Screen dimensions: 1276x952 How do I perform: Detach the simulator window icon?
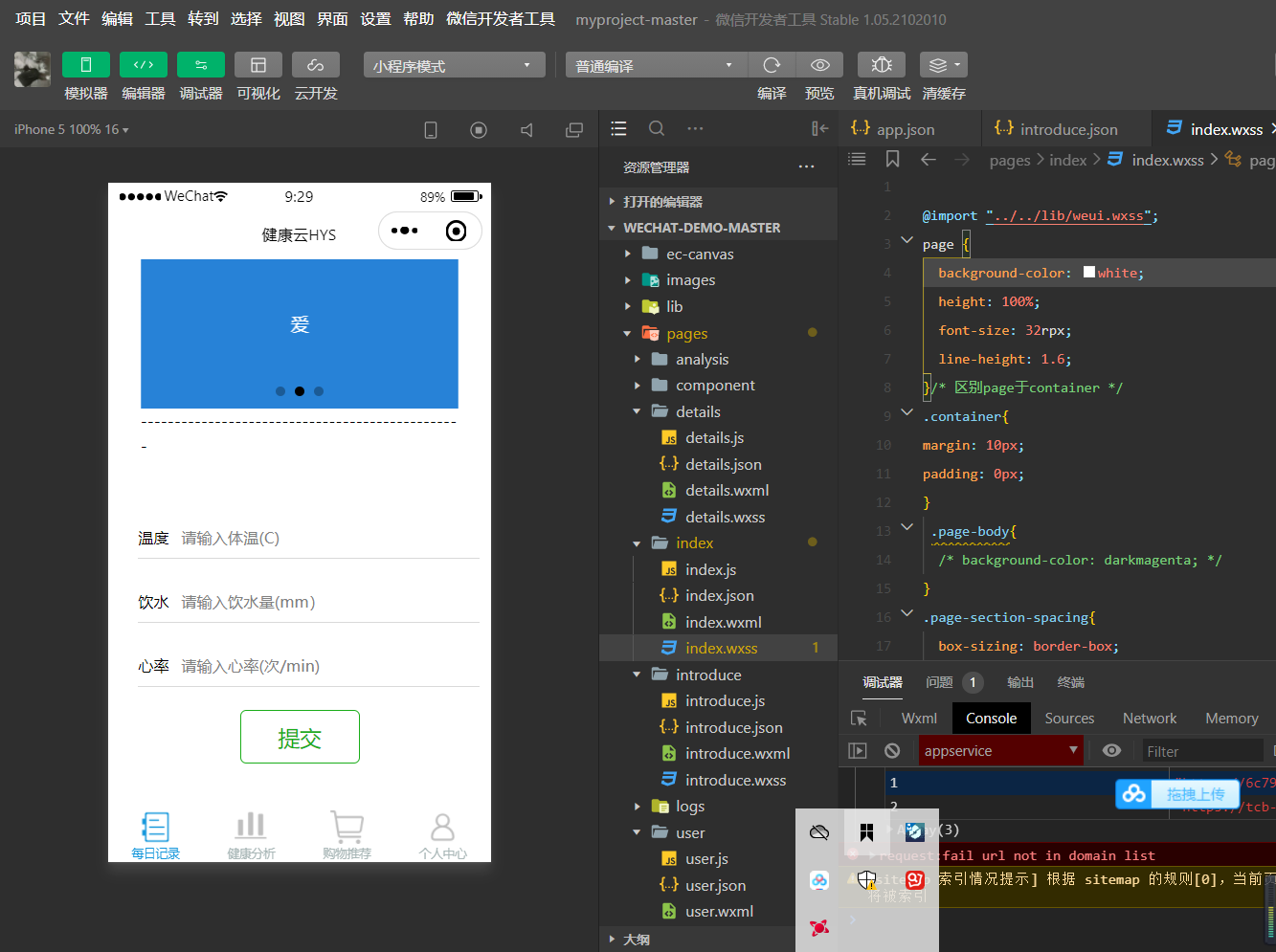tap(574, 130)
